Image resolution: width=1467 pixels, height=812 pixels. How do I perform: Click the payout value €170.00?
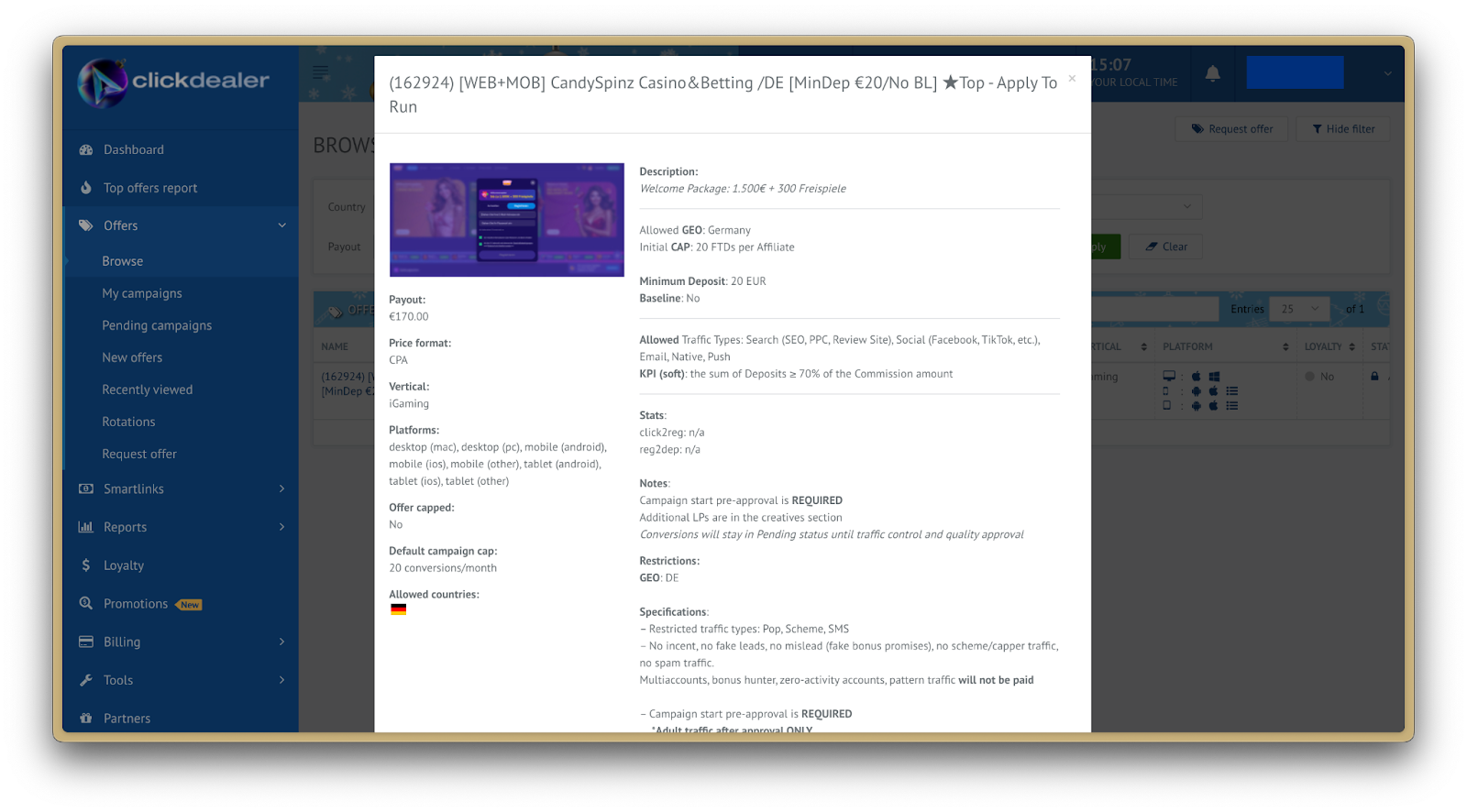(x=409, y=317)
